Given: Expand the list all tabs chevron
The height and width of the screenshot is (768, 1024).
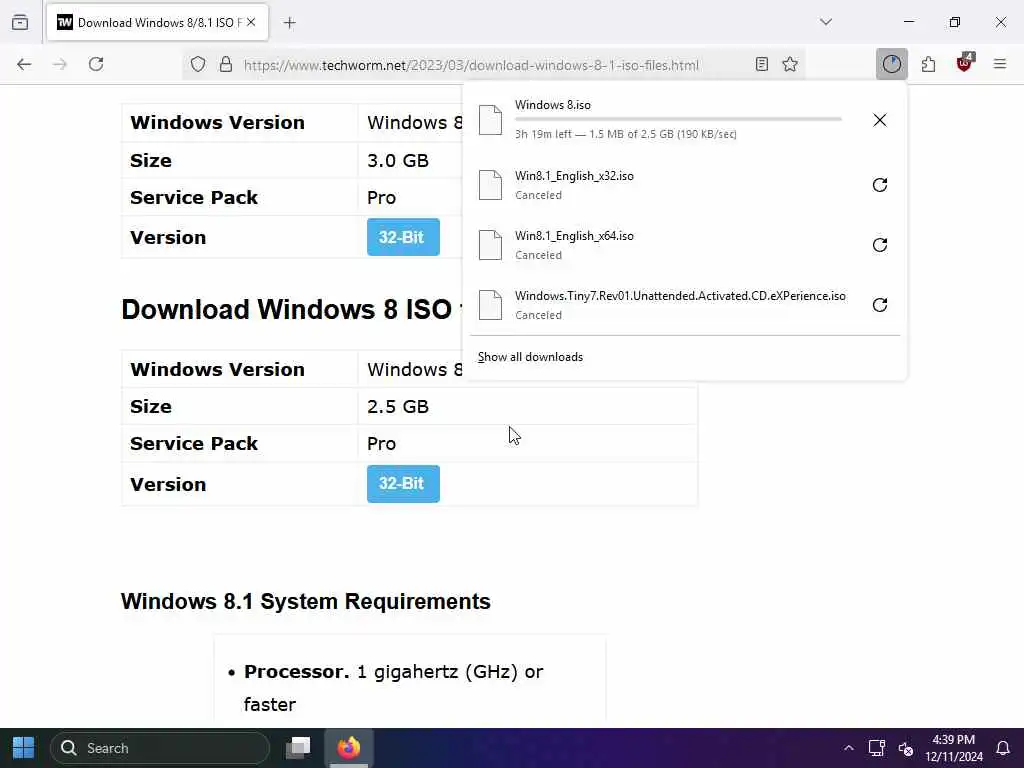Looking at the screenshot, I should coord(826,22).
